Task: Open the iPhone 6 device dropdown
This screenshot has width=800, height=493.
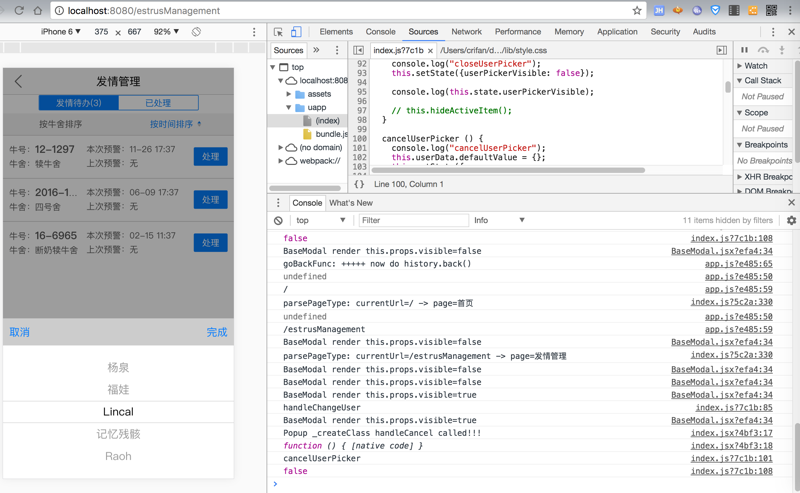Action: tap(60, 32)
